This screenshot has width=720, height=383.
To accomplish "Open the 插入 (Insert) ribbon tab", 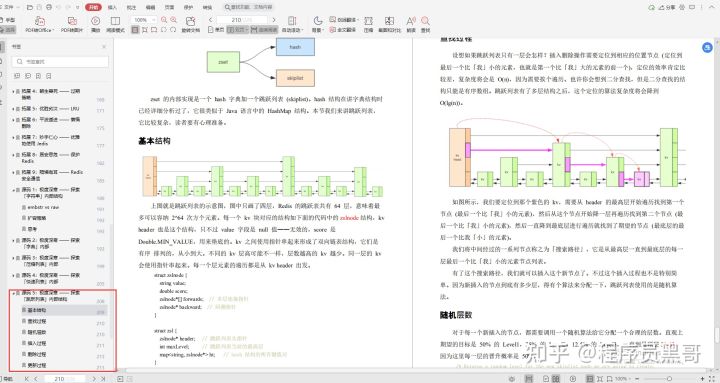I will [112, 7].
